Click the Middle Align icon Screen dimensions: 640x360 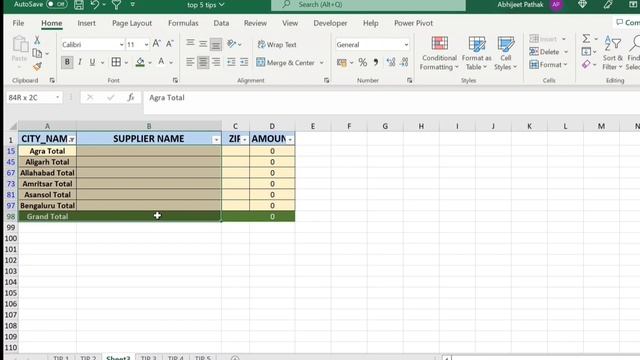click(203, 44)
